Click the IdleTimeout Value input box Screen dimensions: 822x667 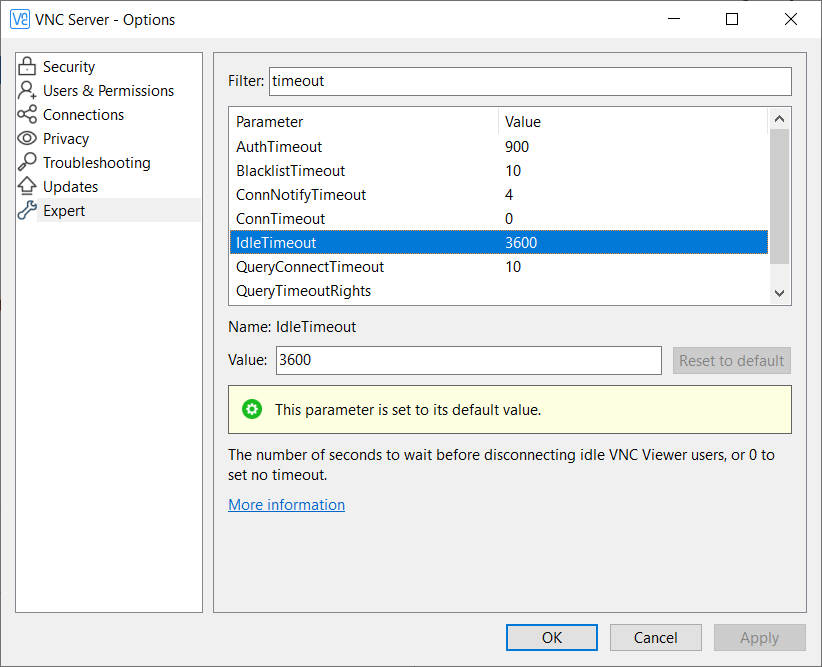click(467, 360)
